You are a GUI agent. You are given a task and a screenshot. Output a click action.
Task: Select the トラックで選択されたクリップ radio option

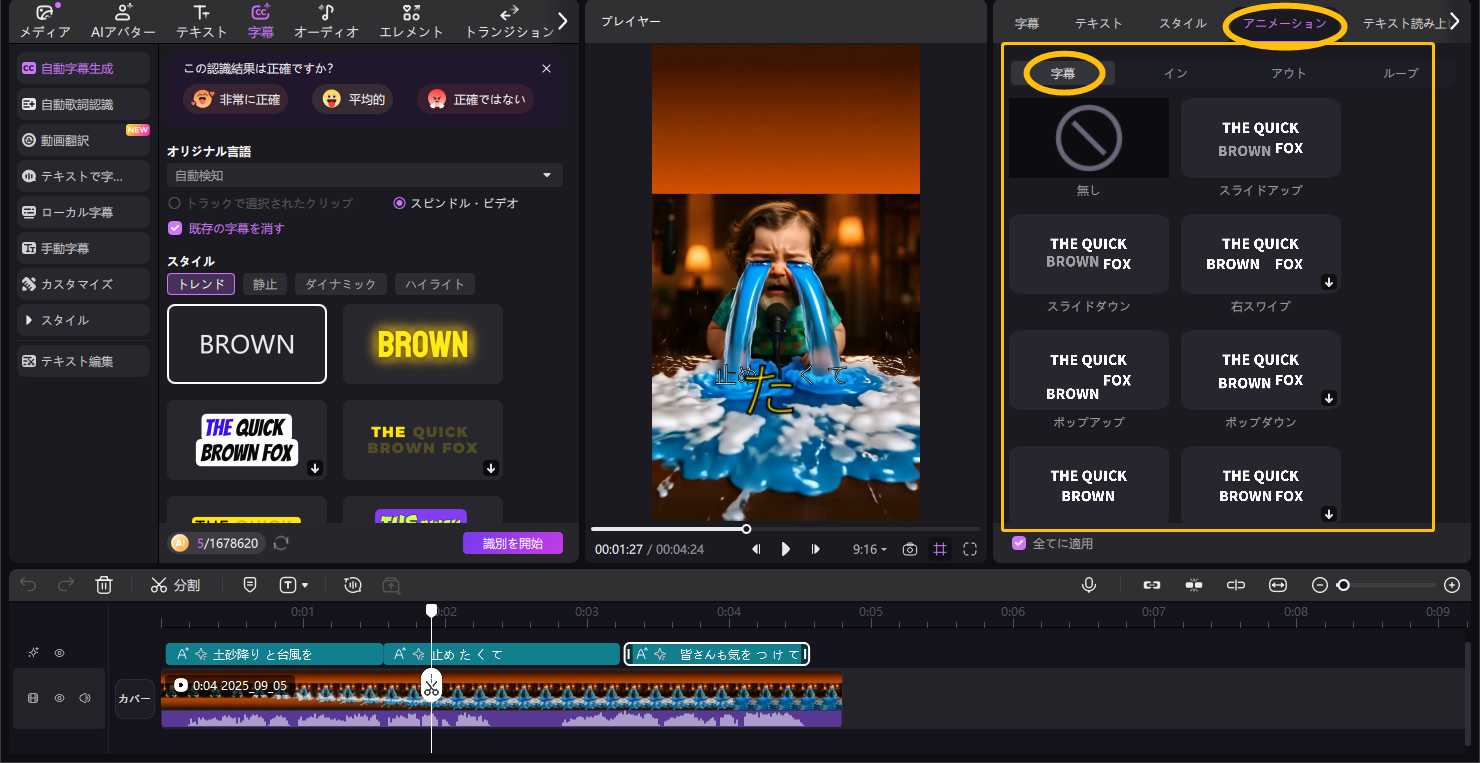point(175,203)
